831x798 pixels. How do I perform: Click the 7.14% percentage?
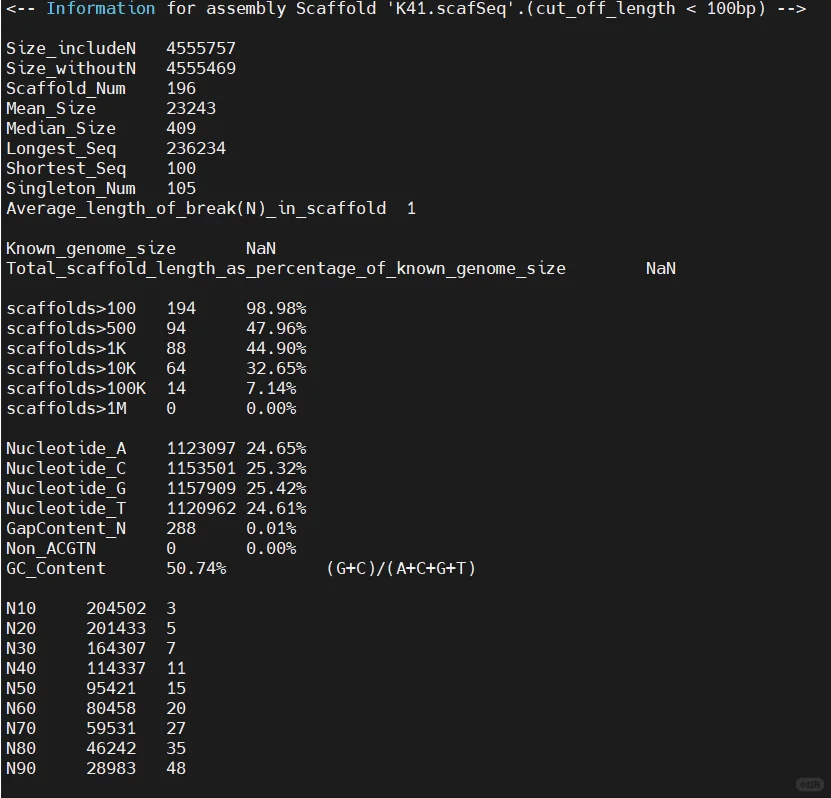click(271, 388)
